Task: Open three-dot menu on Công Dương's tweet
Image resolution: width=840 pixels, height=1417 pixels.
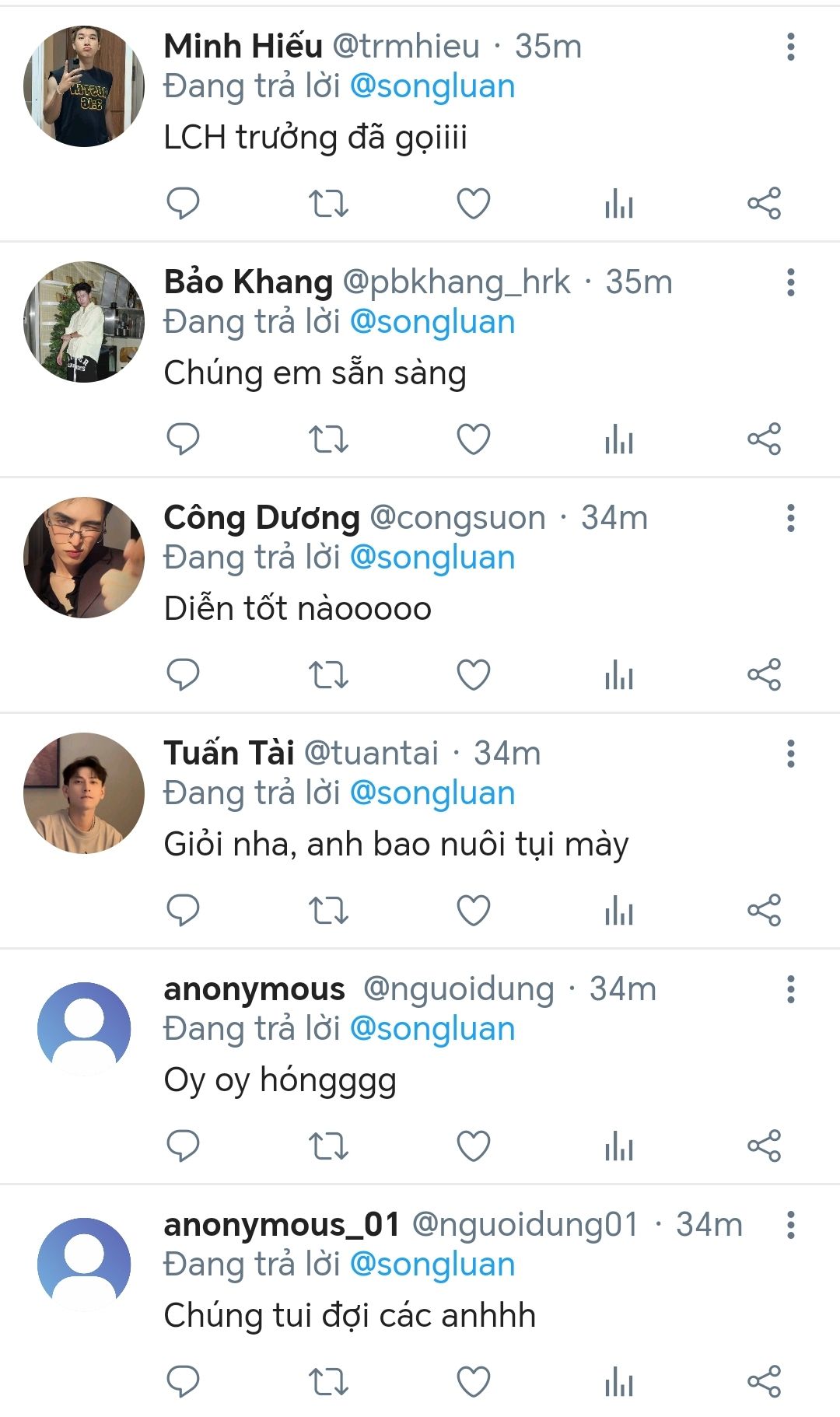Action: tap(790, 518)
